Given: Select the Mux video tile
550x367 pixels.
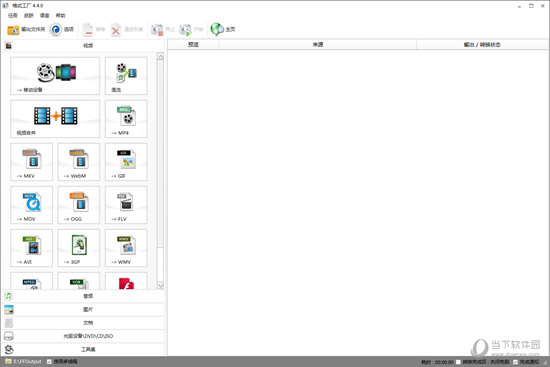Looking at the screenshot, I should point(126,76).
